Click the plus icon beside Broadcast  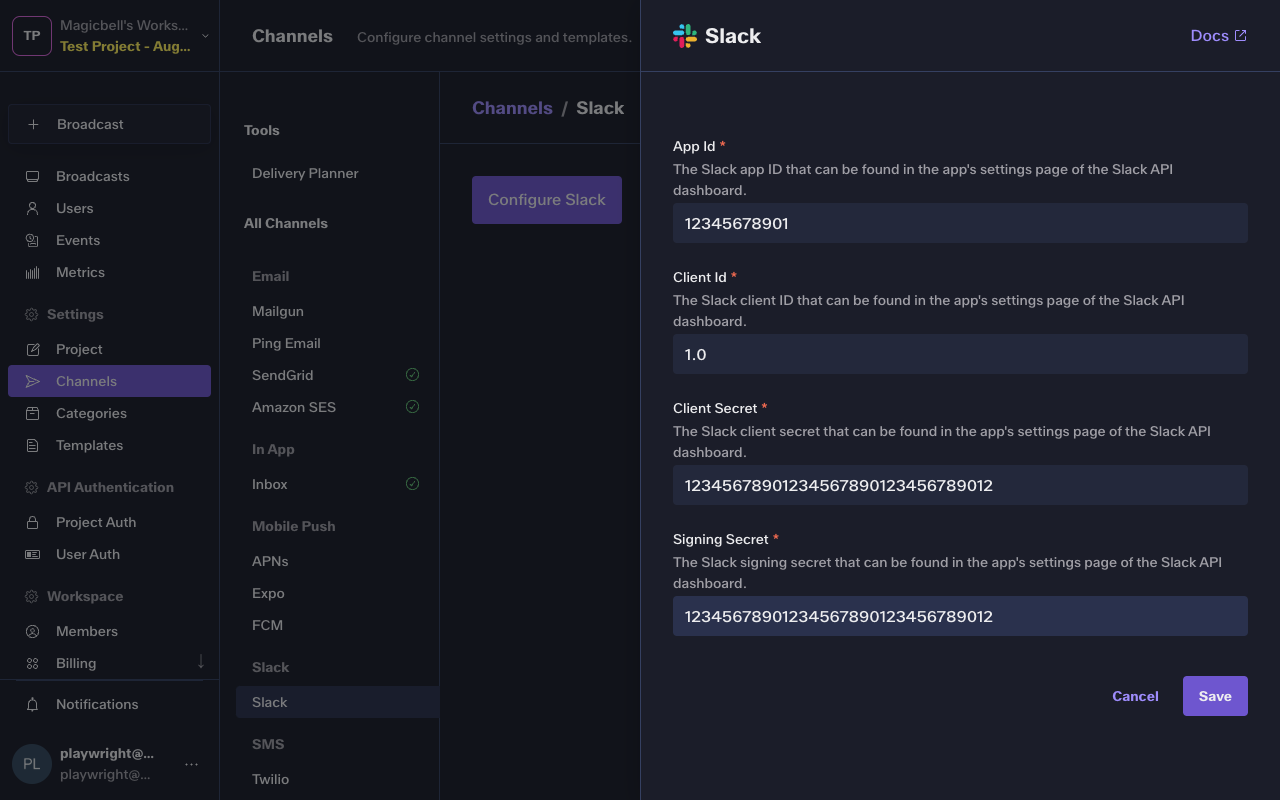click(33, 124)
